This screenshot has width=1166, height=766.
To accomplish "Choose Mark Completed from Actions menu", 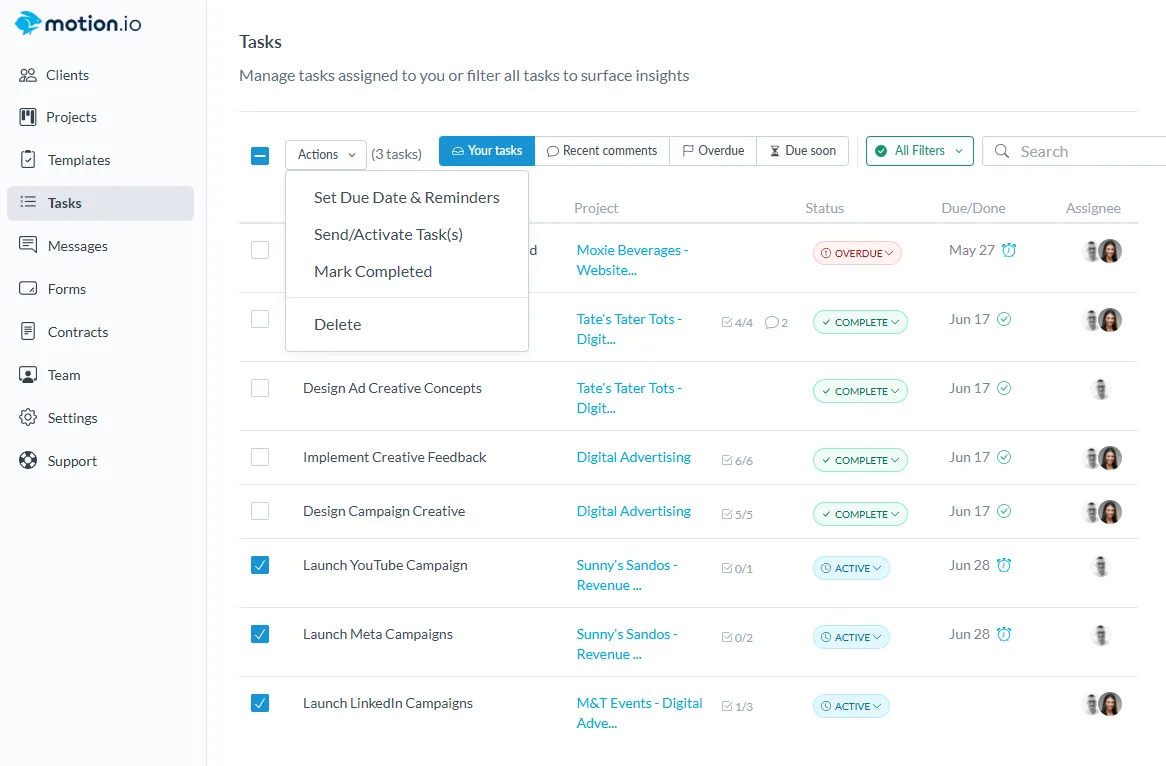I will [407, 271].
